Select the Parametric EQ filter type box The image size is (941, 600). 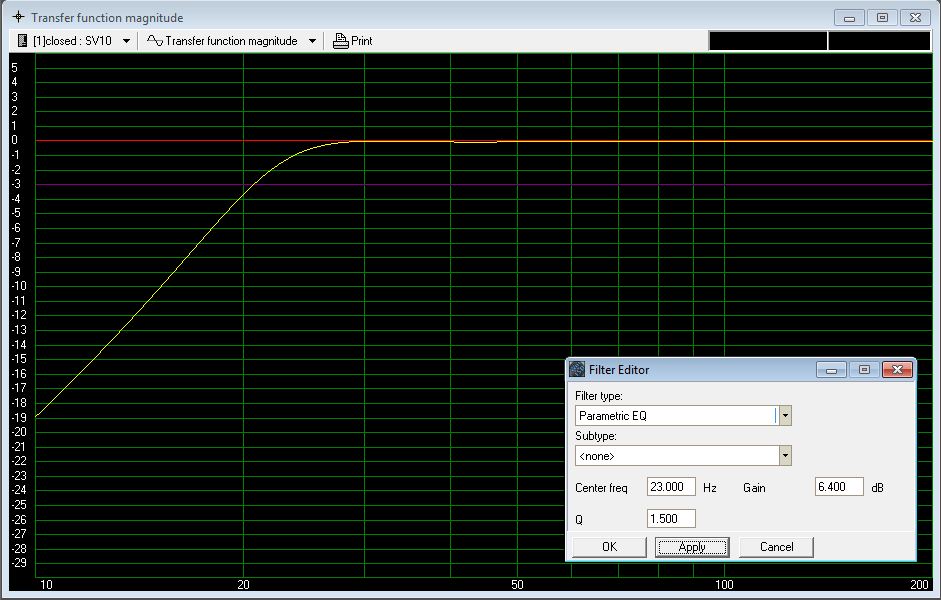pyautogui.click(x=683, y=415)
